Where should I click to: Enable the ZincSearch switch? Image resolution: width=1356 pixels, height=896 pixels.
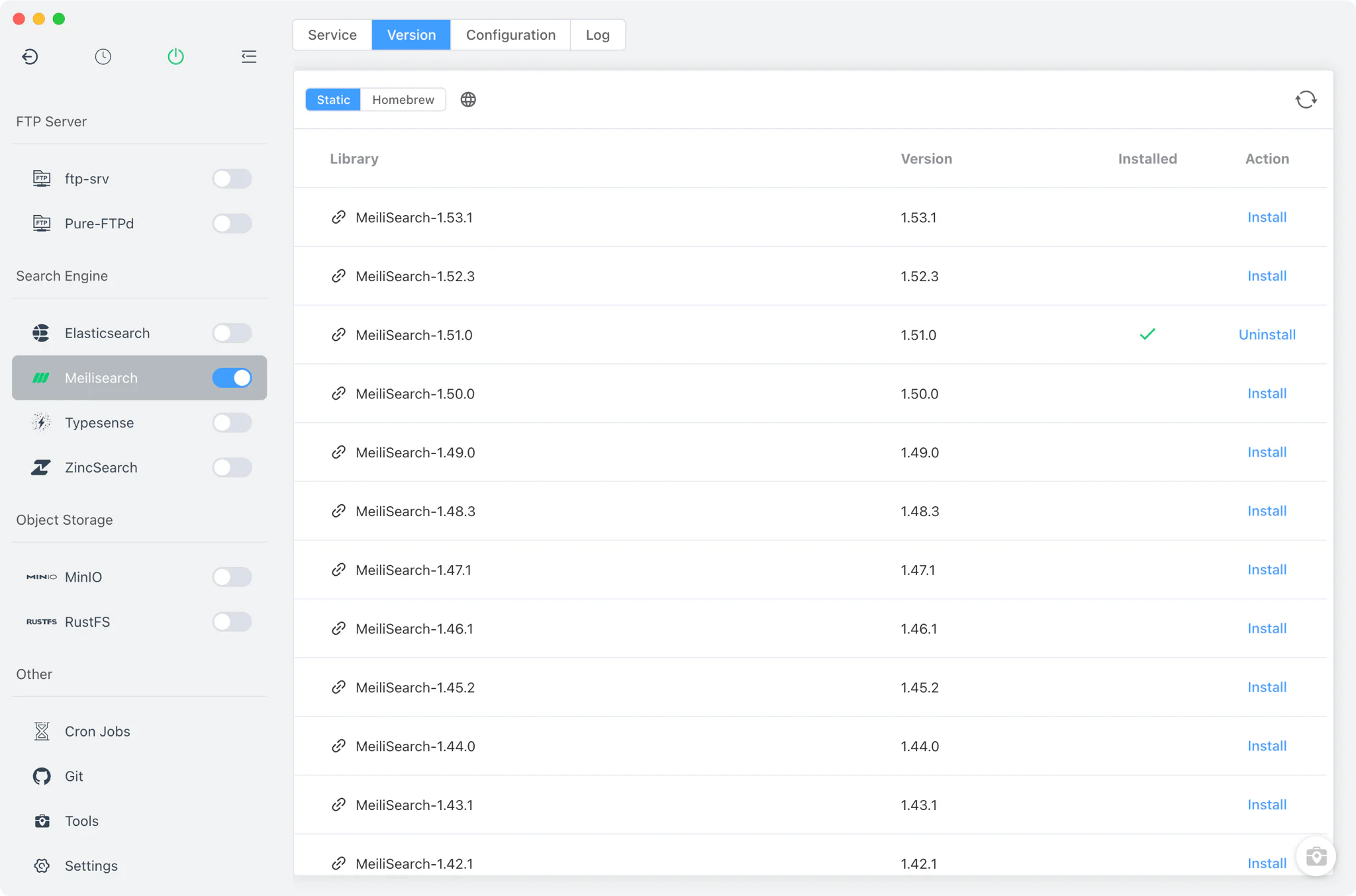[232, 467]
